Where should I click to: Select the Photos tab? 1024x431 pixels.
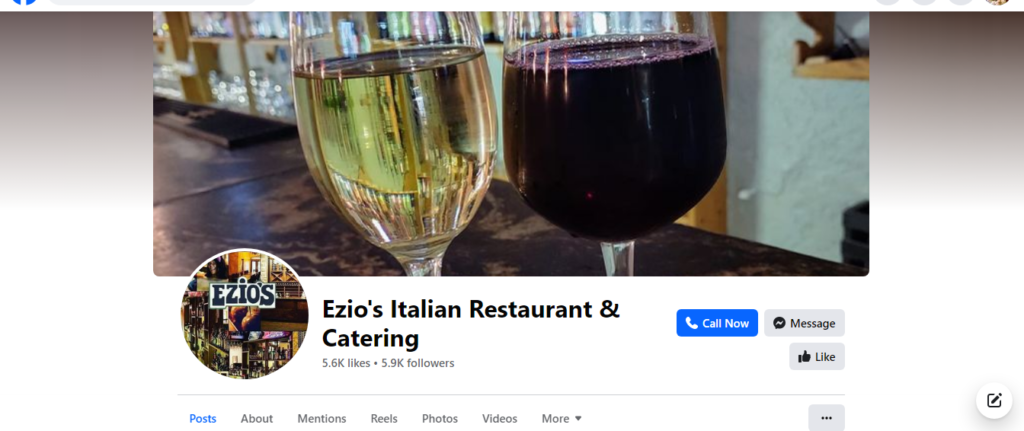tap(440, 419)
